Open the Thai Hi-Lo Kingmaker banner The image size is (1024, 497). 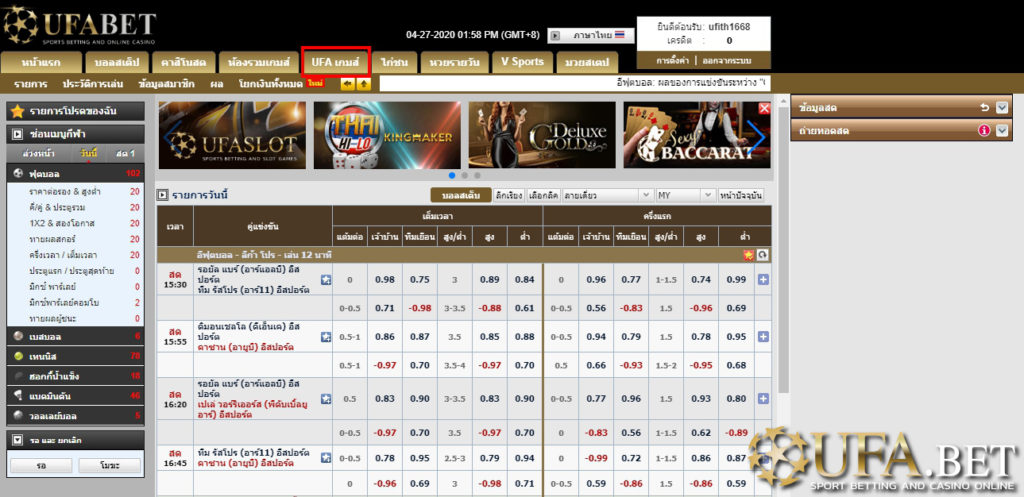click(x=387, y=135)
